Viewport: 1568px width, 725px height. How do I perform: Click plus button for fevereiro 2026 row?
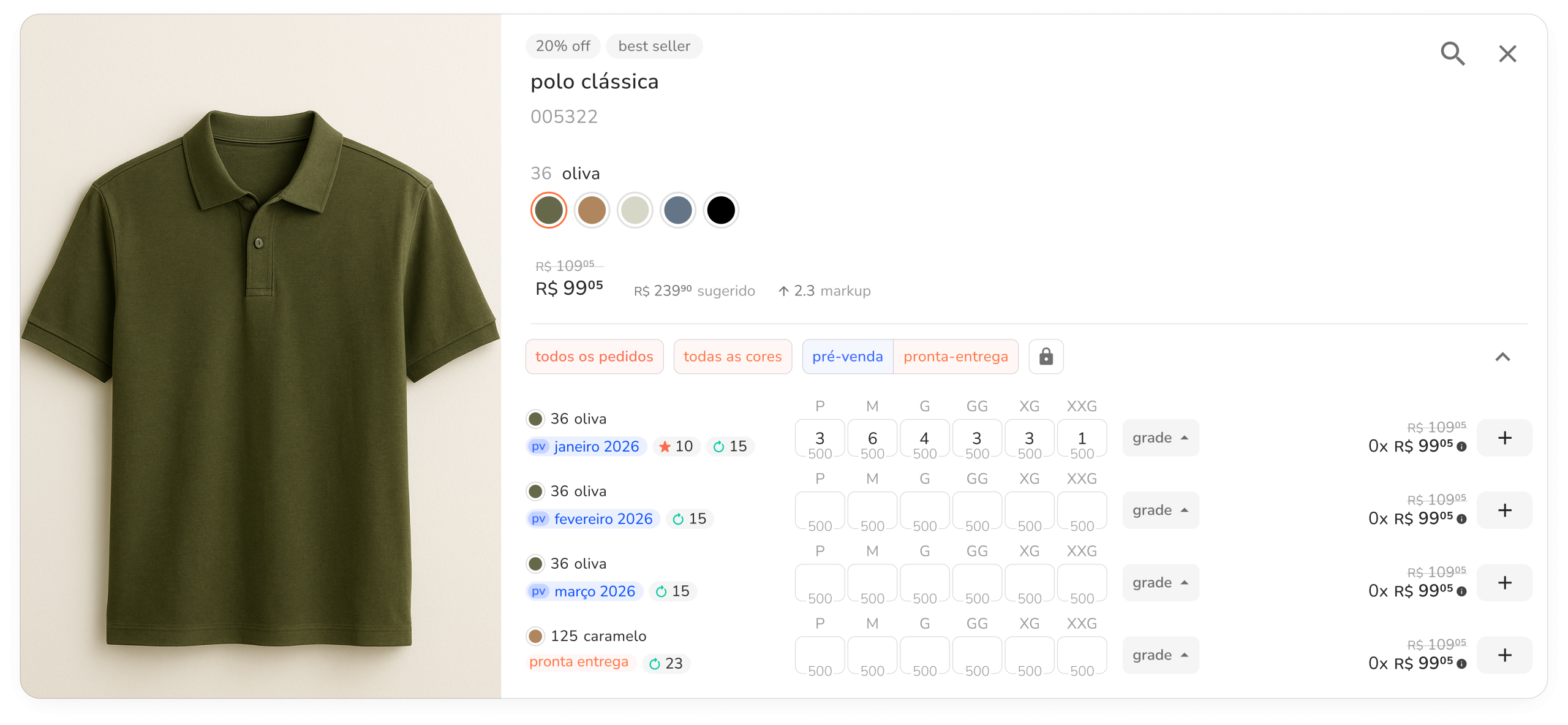tap(1504, 511)
